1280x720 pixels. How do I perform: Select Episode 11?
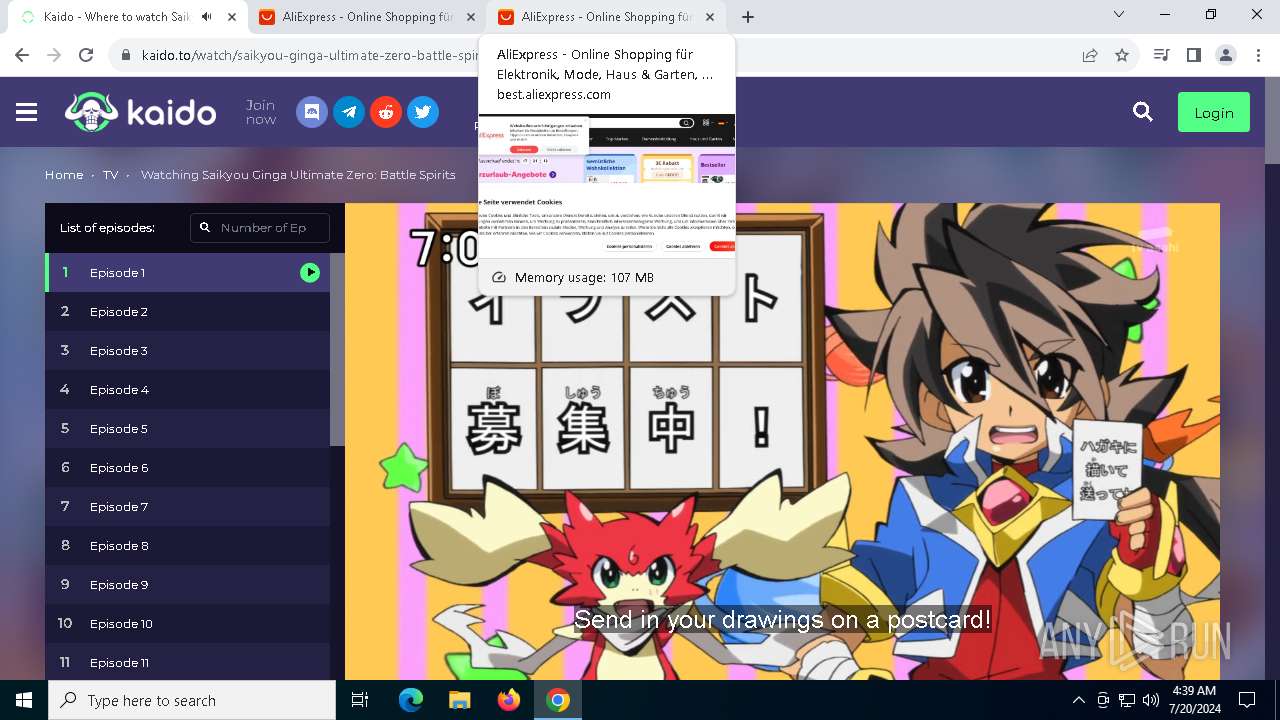(187, 662)
